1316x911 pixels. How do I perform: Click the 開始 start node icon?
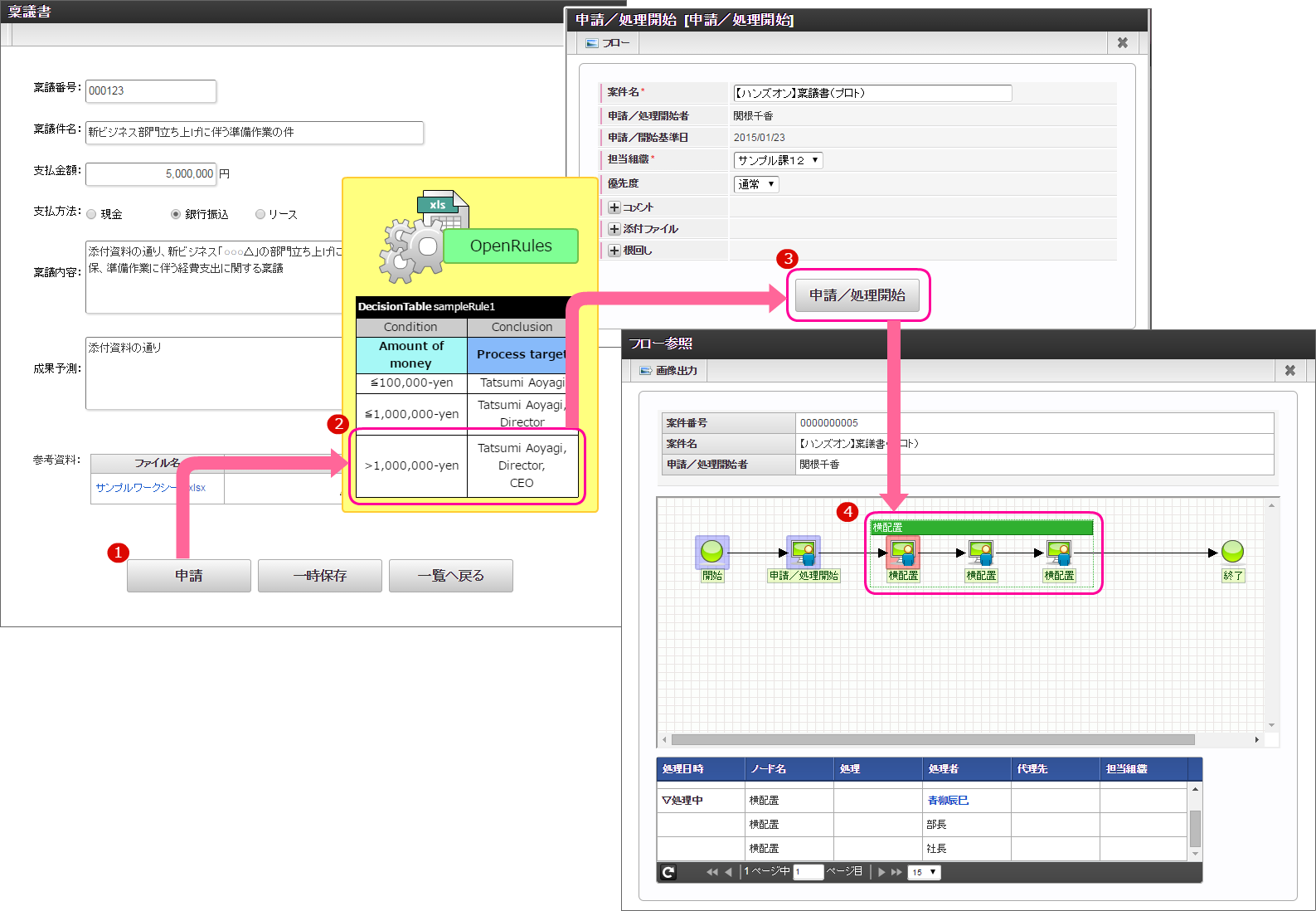(711, 552)
